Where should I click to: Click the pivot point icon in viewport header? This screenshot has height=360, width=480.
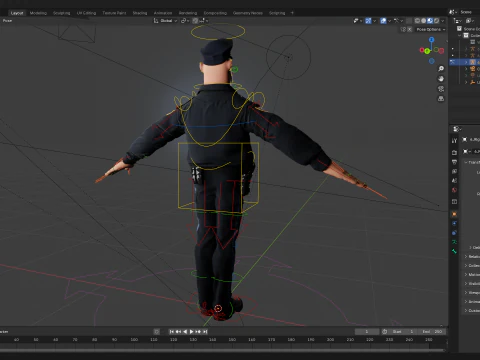[185, 21]
